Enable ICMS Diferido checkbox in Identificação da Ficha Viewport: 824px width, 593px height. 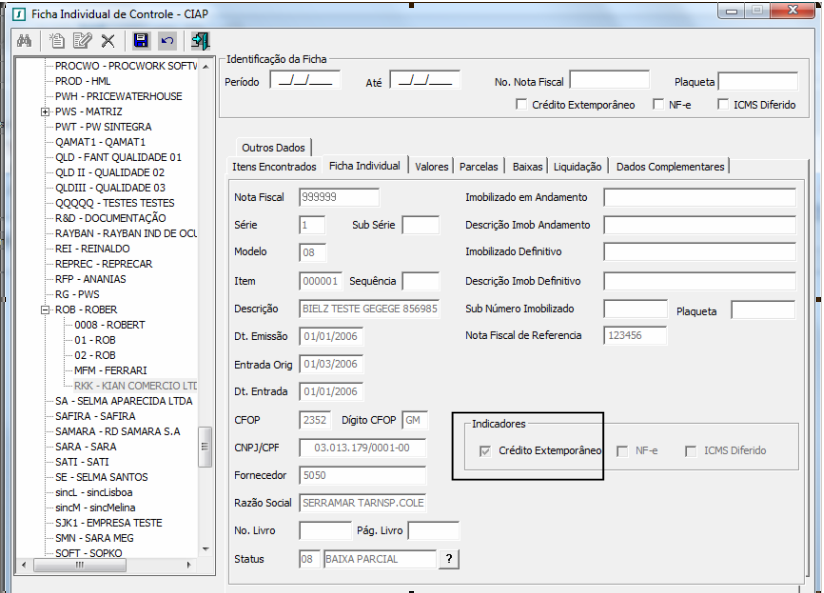pos(723,105)
